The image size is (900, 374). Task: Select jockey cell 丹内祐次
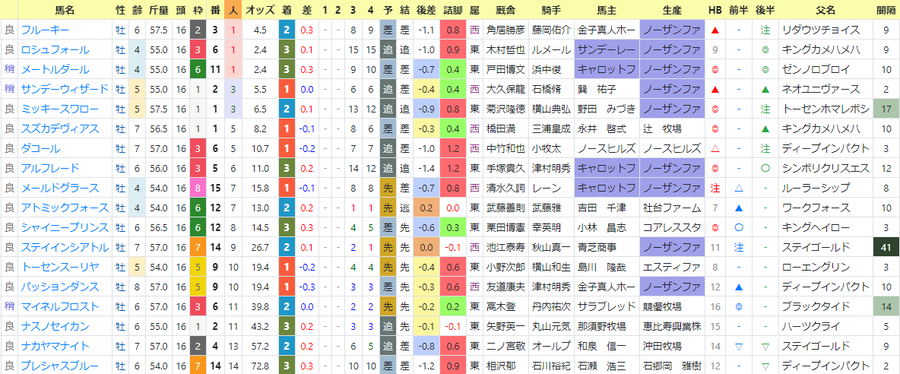tap(552, 307)
